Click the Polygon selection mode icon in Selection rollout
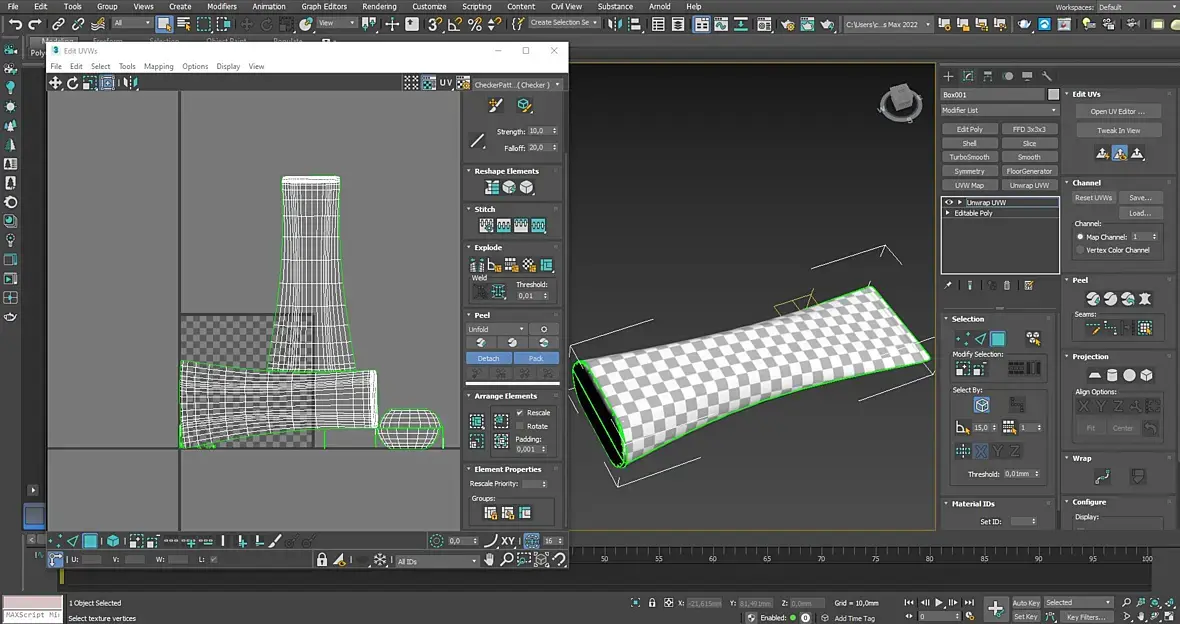 (998, 339)
